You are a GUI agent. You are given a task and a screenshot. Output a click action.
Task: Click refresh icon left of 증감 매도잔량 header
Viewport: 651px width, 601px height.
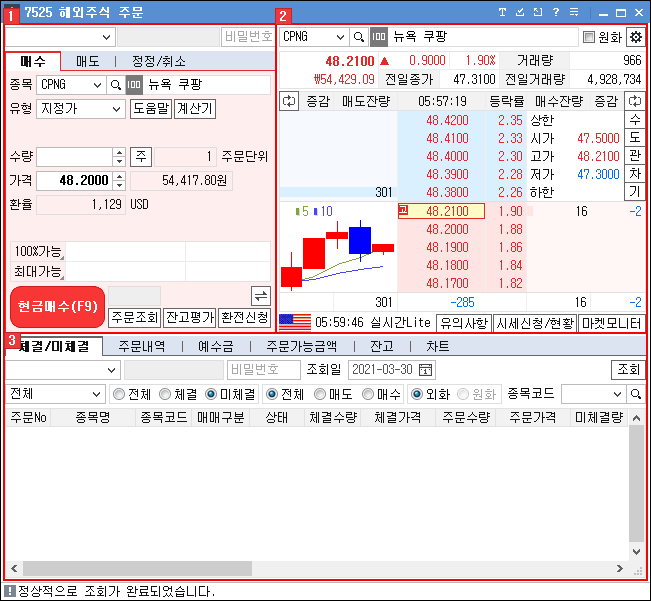289,101
